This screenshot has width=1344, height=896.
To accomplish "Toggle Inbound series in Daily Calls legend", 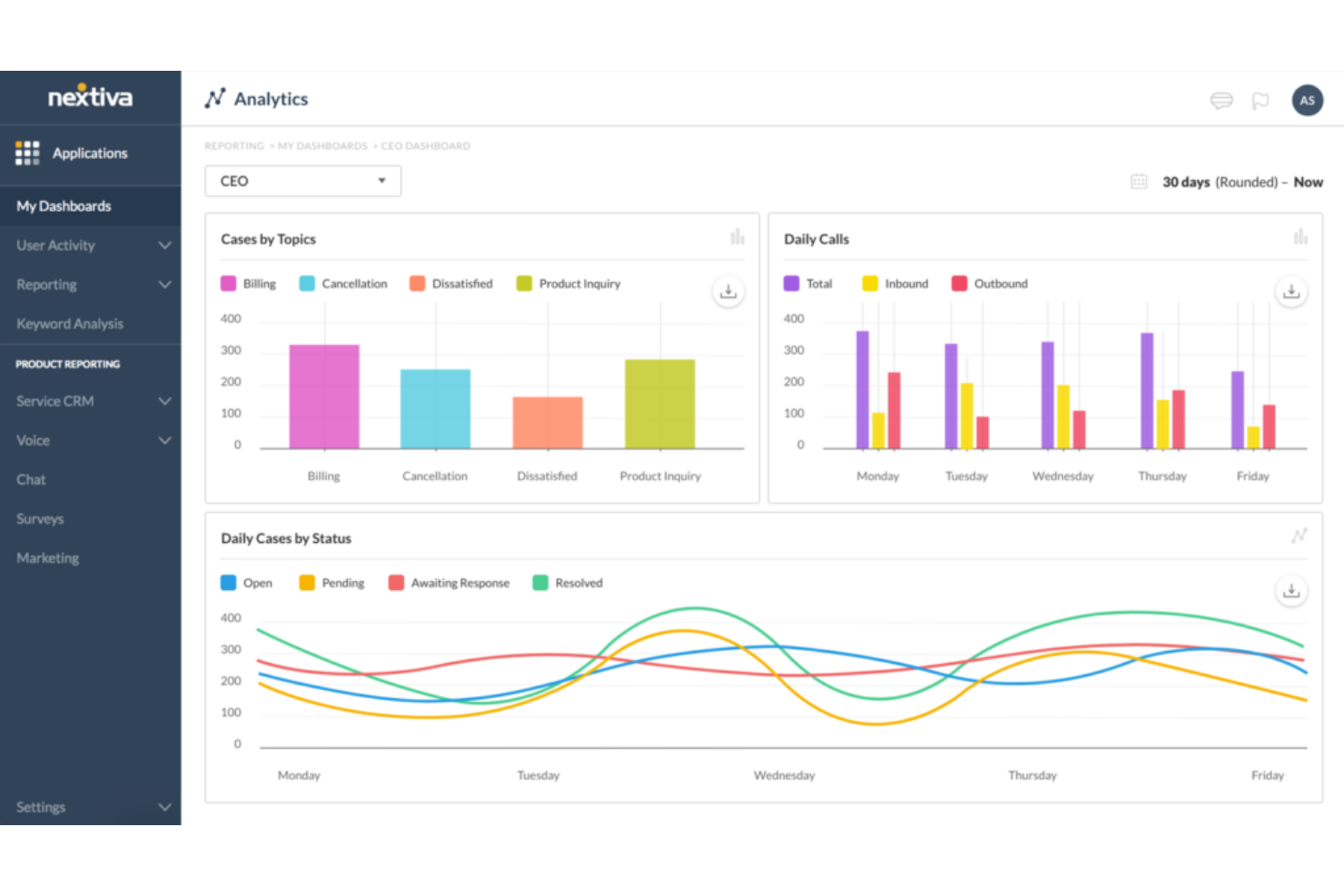I will 895,284.
